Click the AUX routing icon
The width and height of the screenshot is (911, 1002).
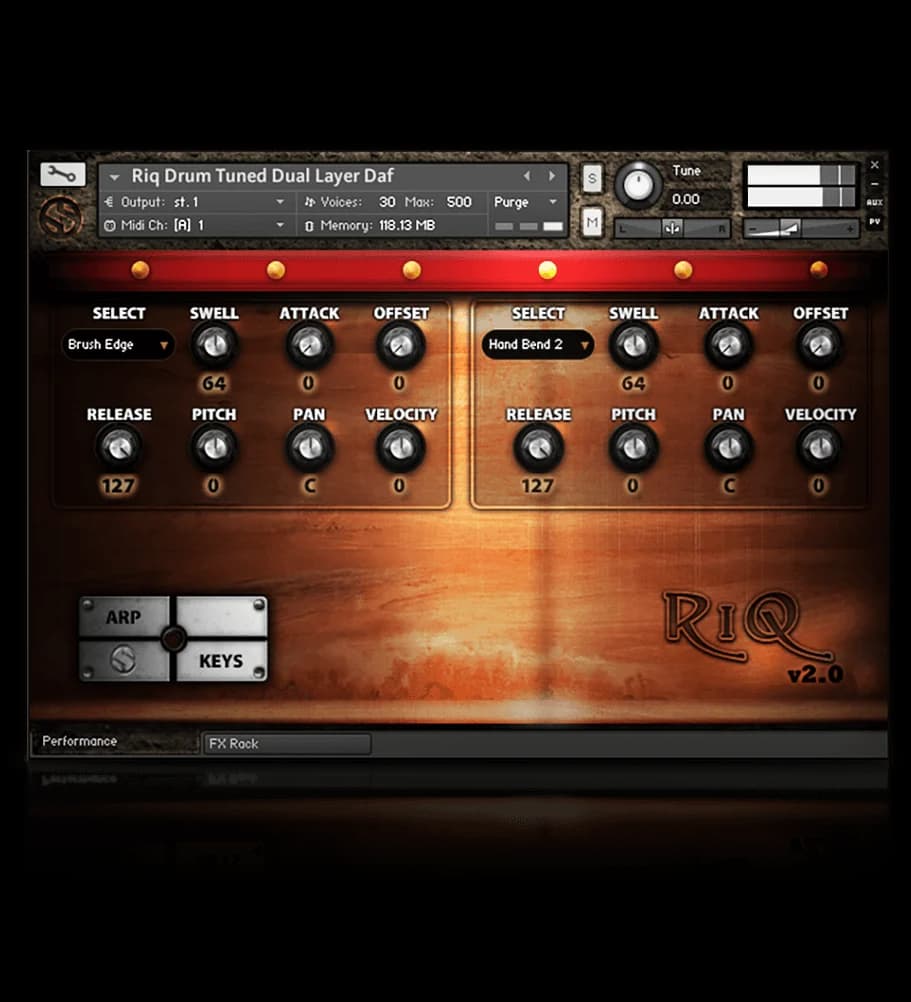[x=876, y=202]
